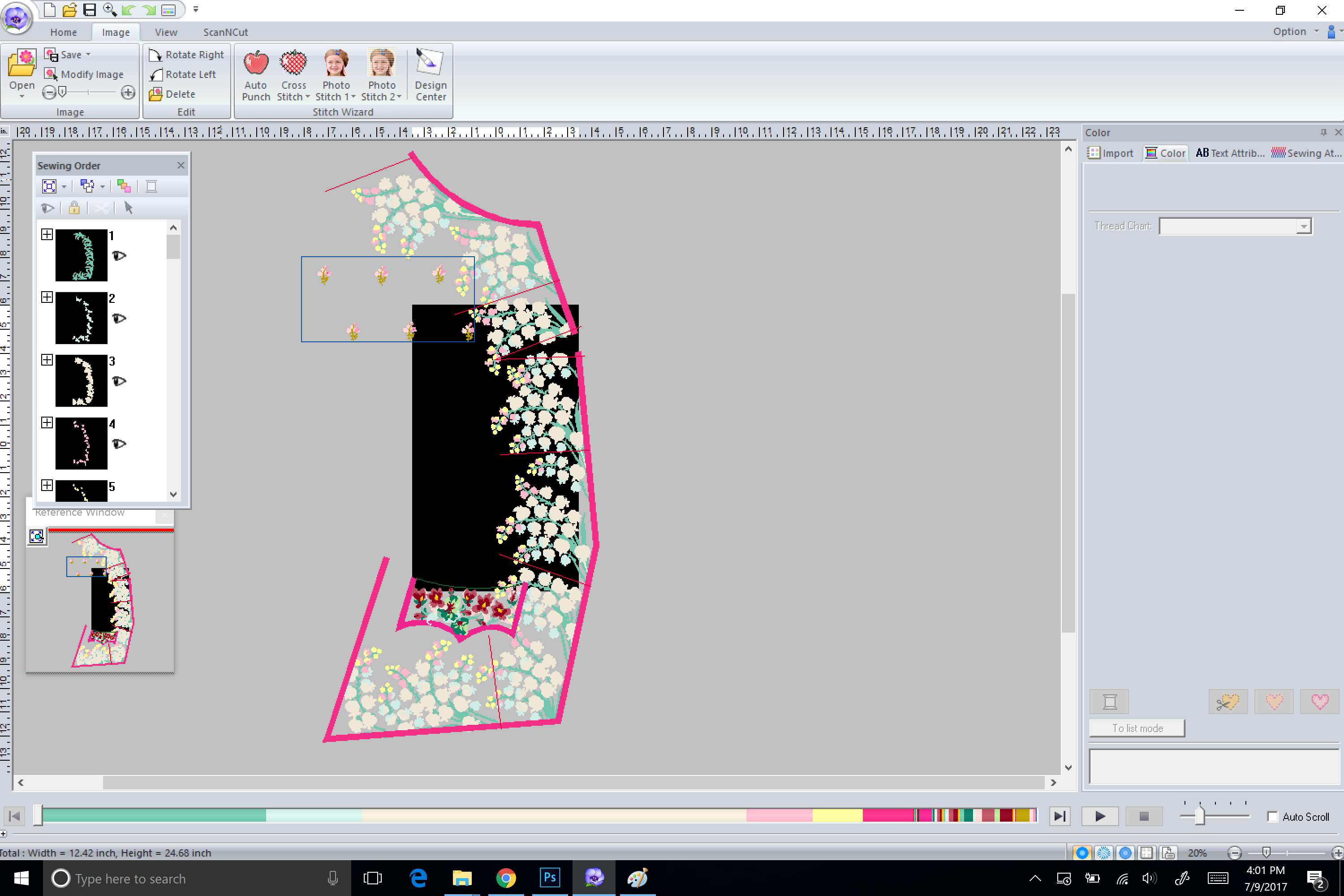
Task: Open Photoshop from the taskbar
Action: tap(549, 878)
